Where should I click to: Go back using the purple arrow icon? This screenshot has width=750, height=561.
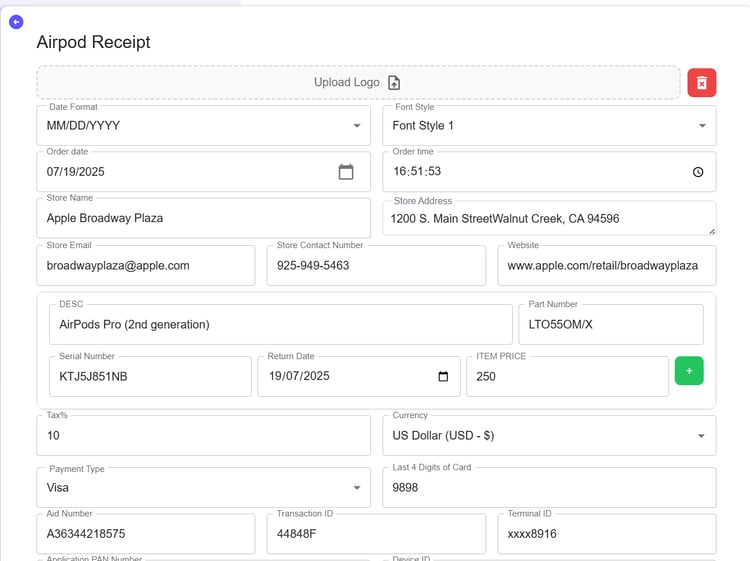pyautogui.click(x=16, y=22)
